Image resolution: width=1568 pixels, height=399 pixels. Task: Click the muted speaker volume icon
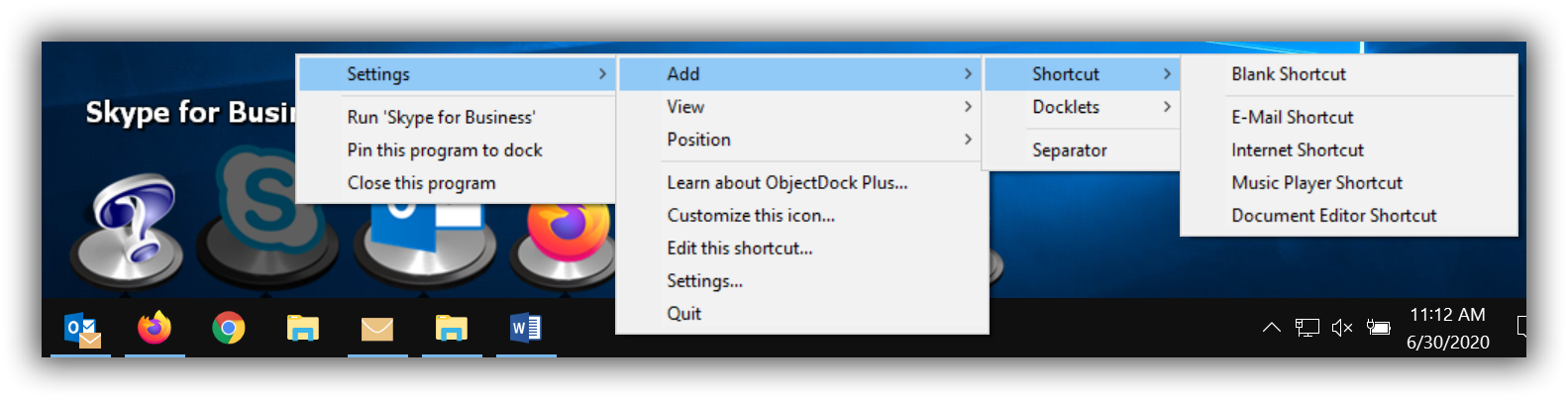pos(1342,328)
